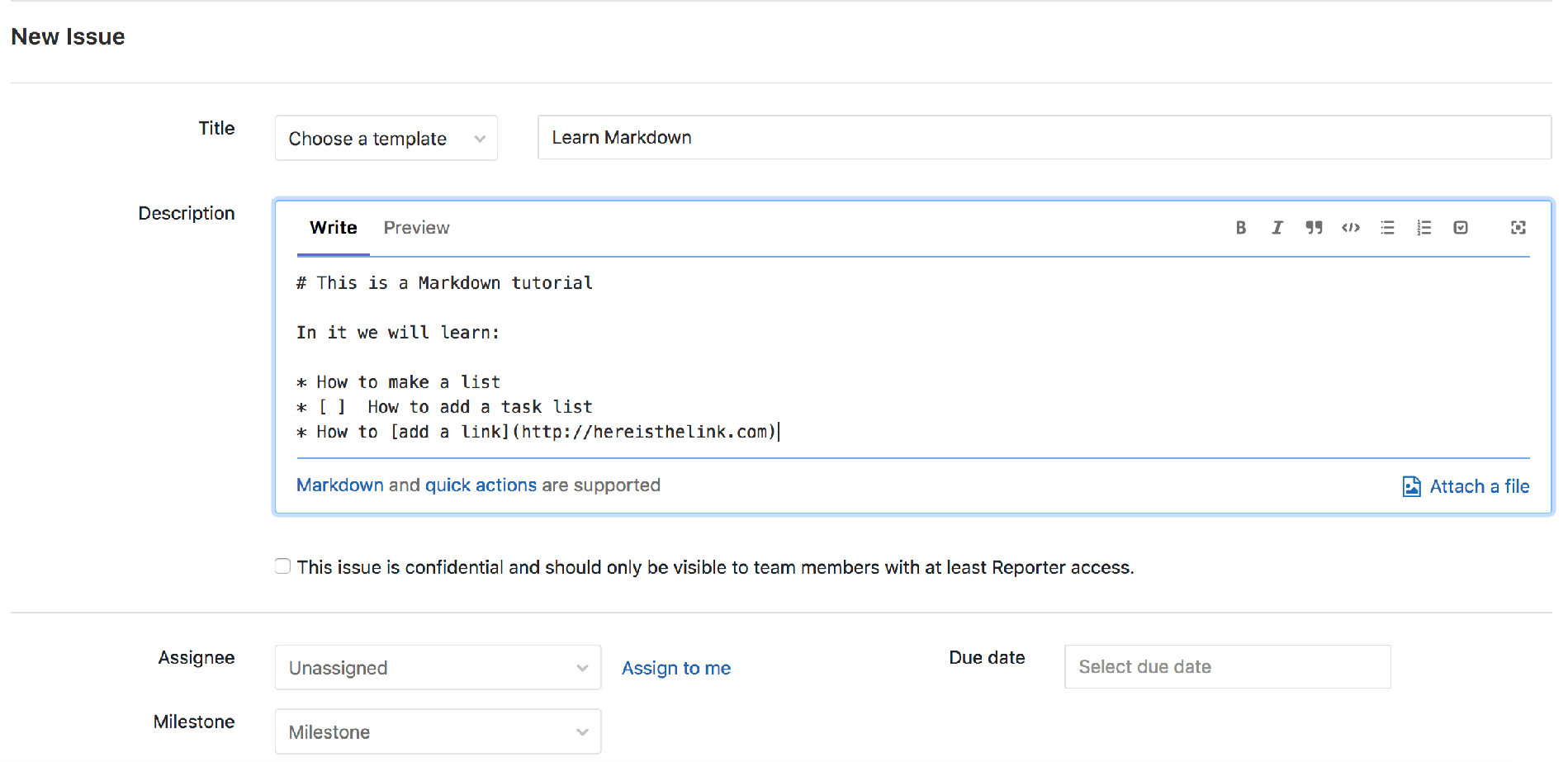Switch to the Preview tab
The image size is (1568, 762).
coord(416,227)
